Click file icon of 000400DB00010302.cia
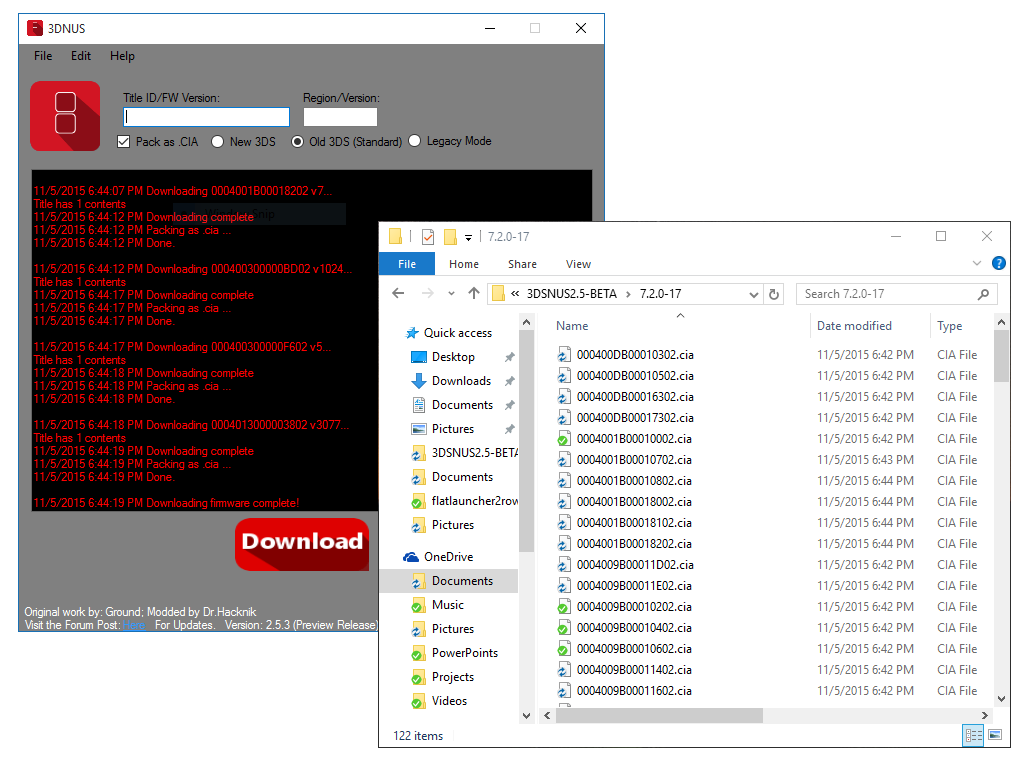 [564, 355]
